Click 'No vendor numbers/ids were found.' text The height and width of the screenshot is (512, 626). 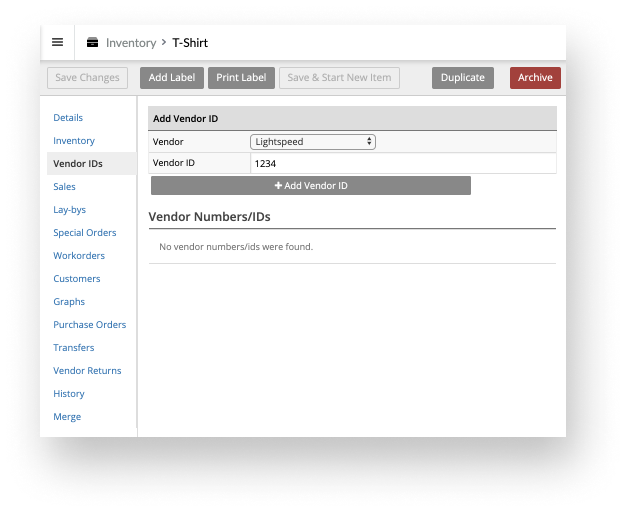tap(236, 247)
